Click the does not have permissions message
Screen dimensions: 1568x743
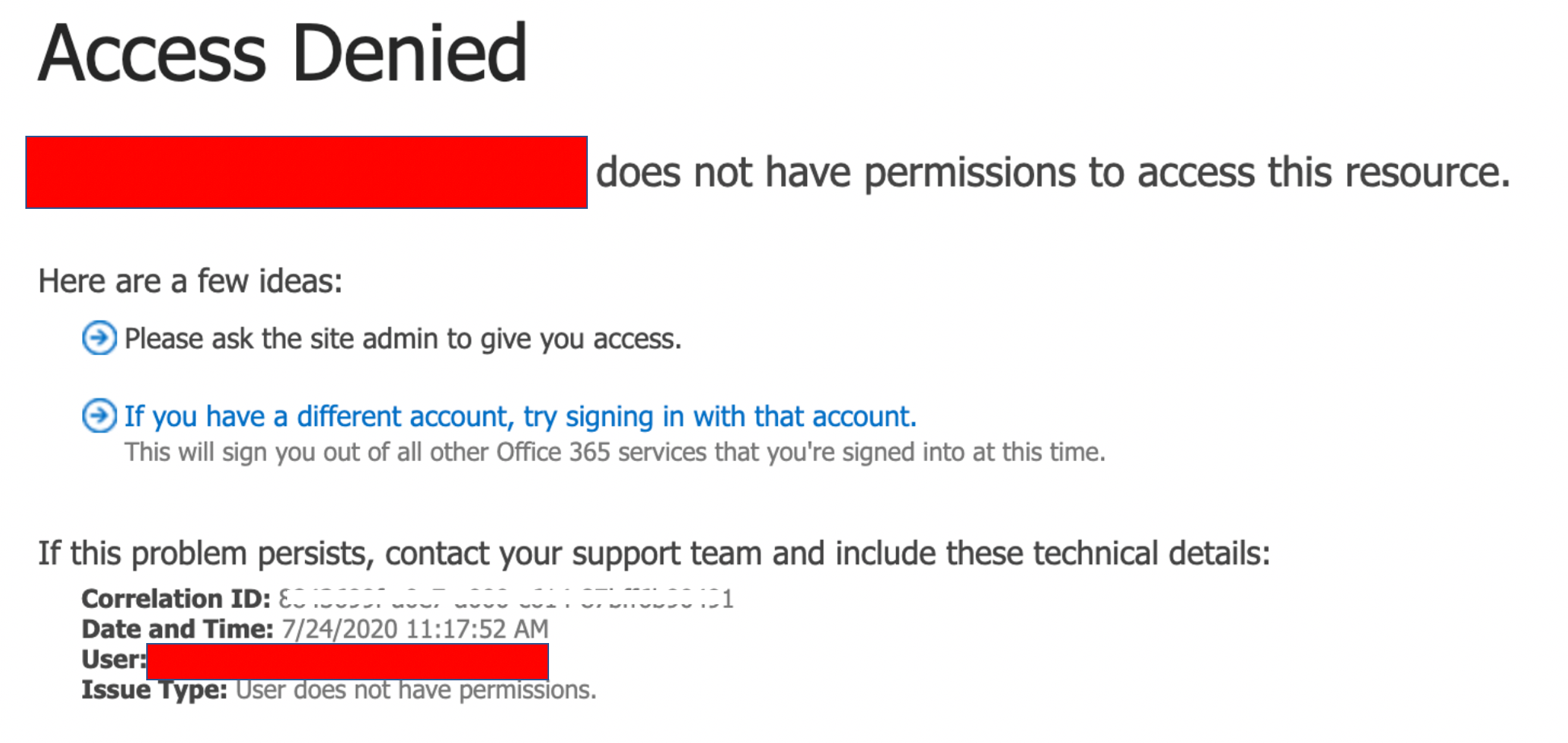coord(1053,172)
